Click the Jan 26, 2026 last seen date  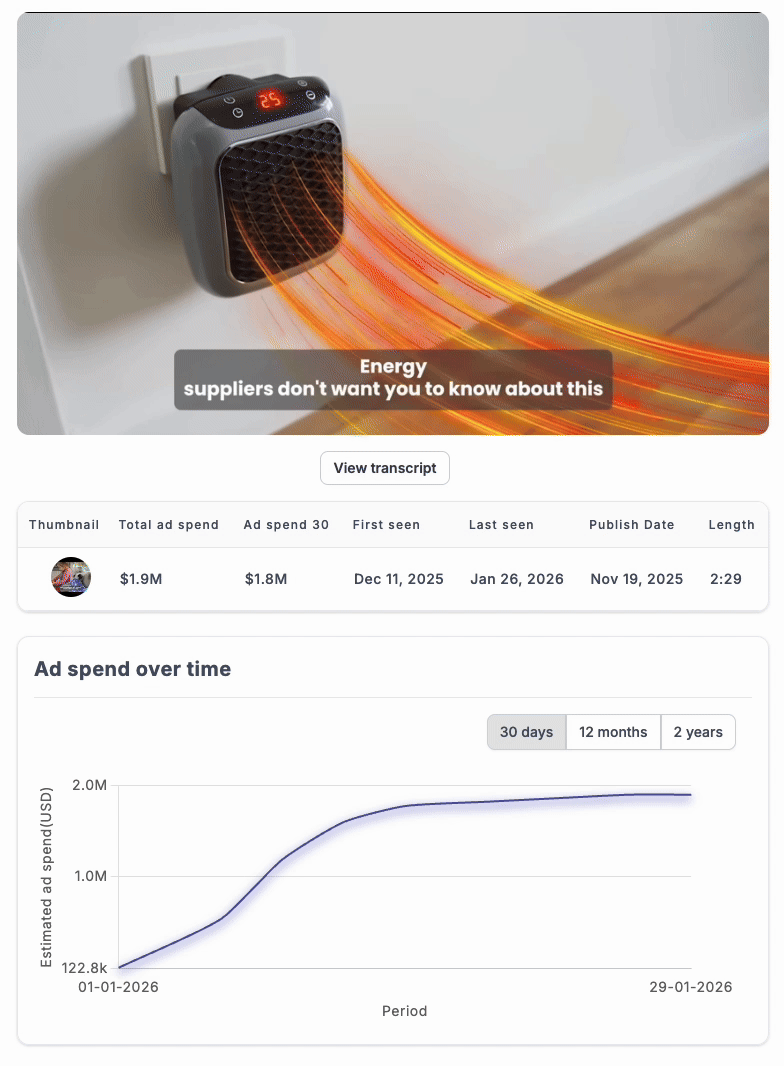pos(517,579)
